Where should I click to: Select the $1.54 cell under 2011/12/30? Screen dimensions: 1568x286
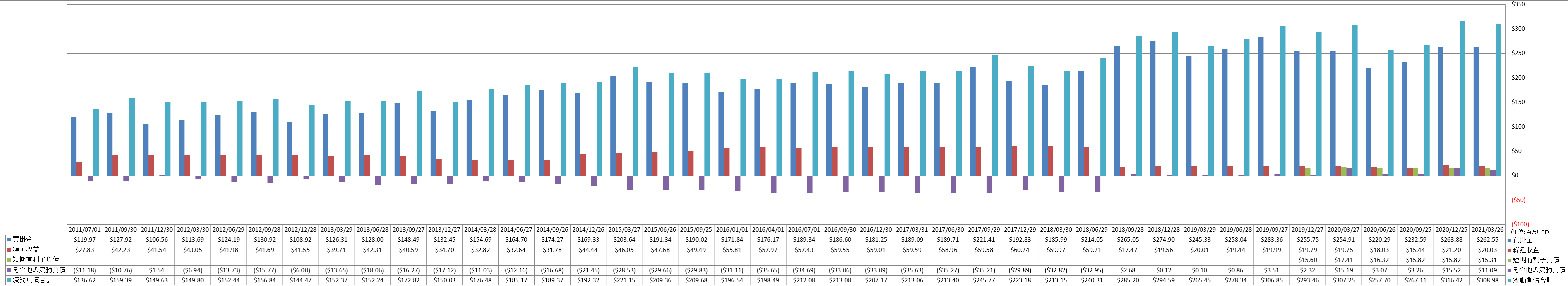coord(156,270)
